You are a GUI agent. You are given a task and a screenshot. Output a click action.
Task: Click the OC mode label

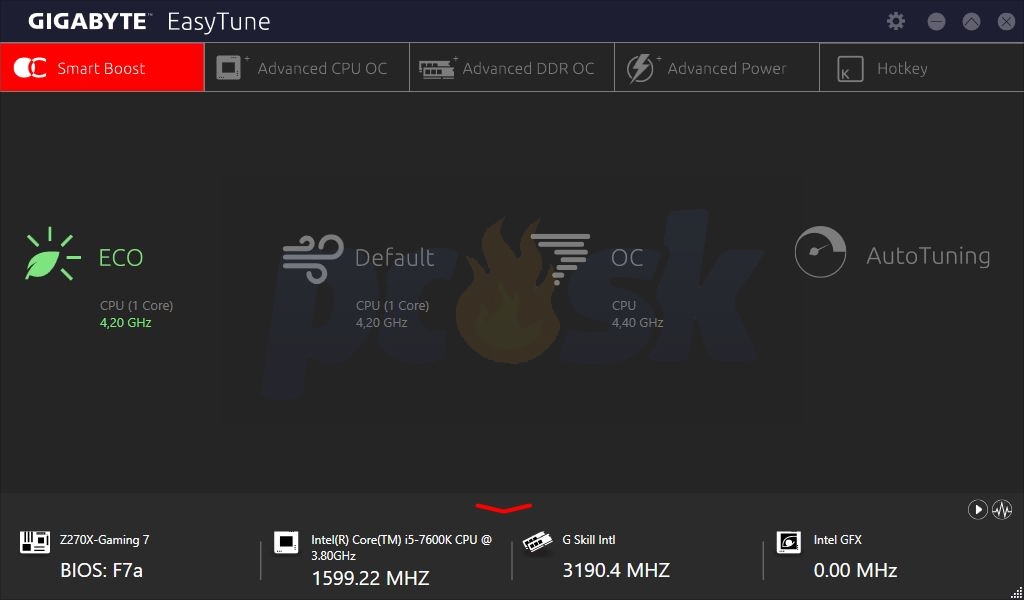tap(627, 257)
